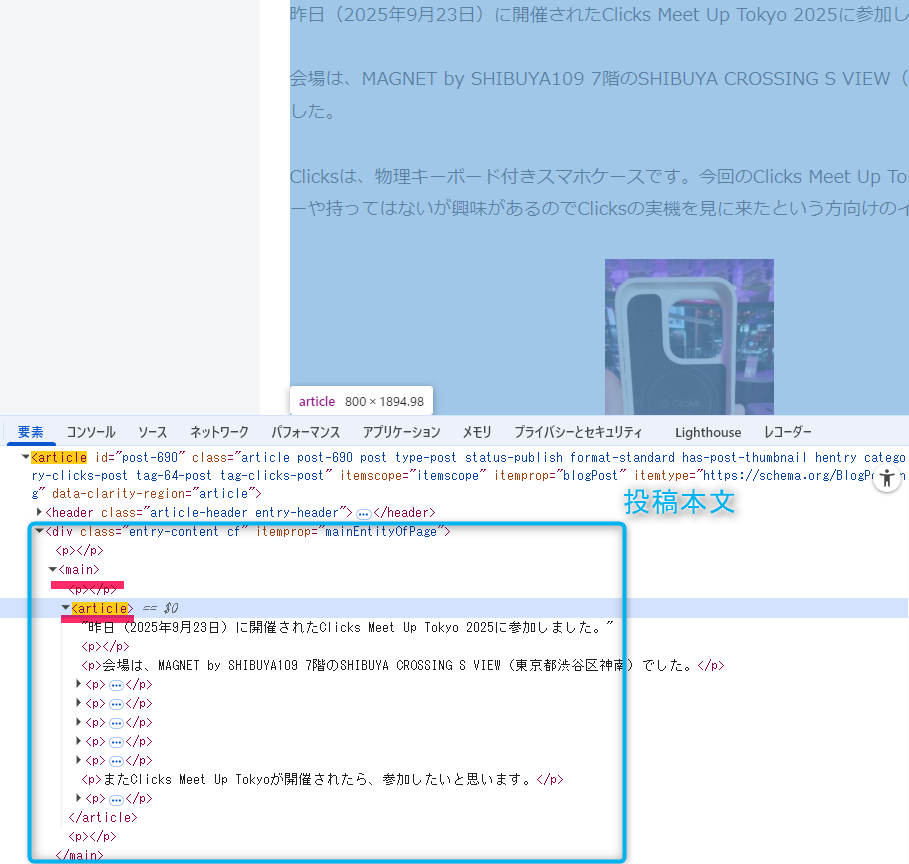Collapse the main element node

(52, 569)
